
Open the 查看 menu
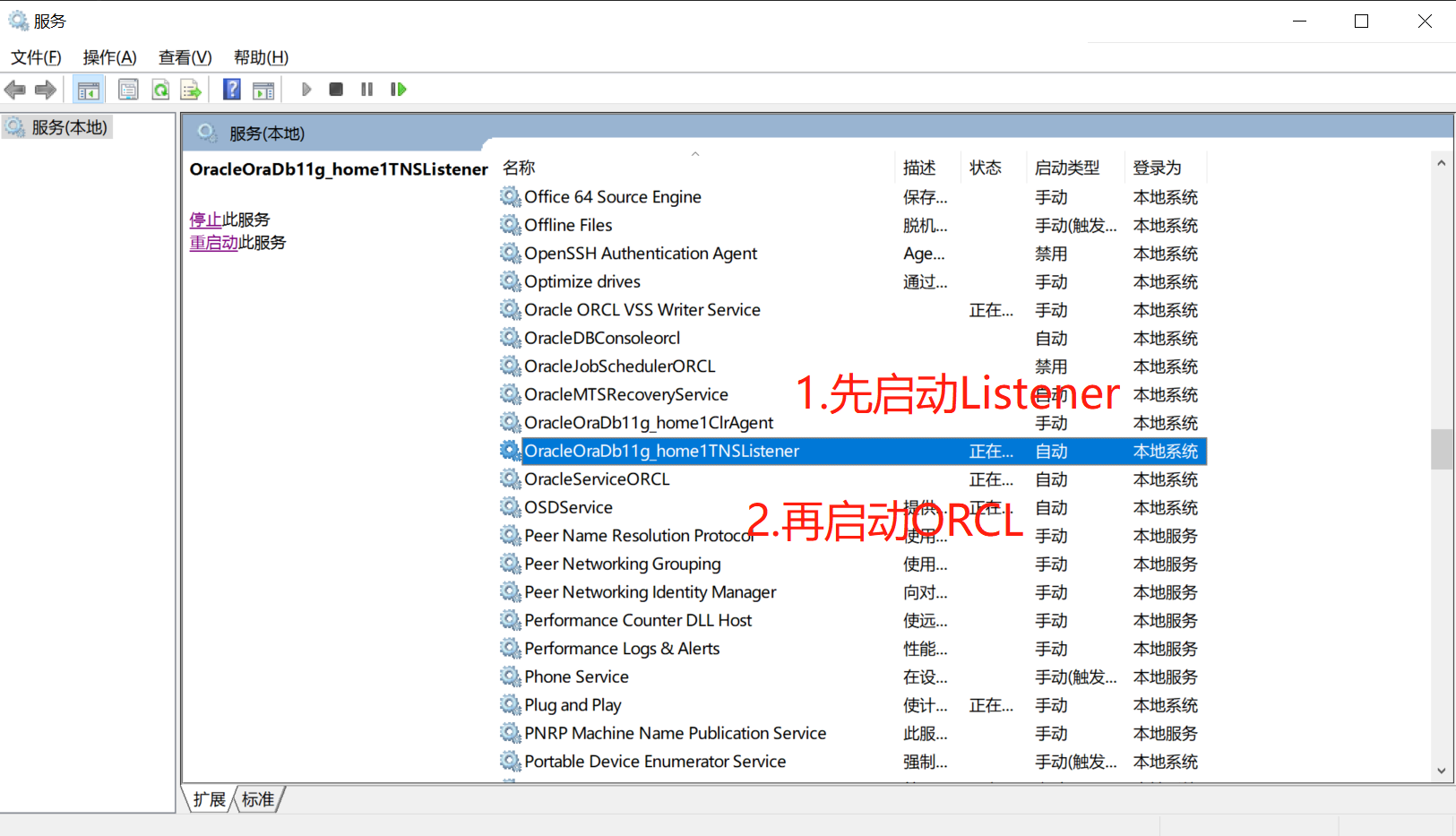coord(183,57)
